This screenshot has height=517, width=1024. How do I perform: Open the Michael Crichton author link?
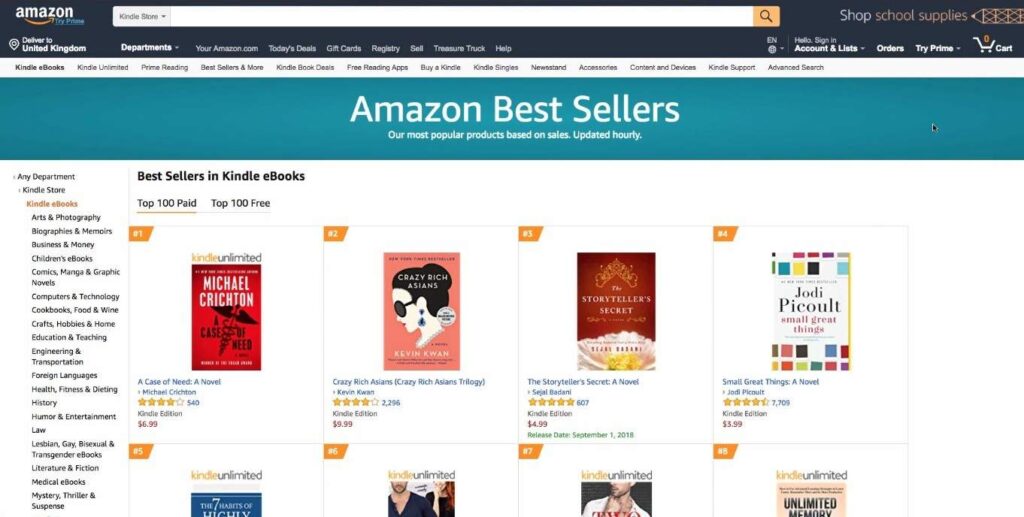[x=169, y=392]
